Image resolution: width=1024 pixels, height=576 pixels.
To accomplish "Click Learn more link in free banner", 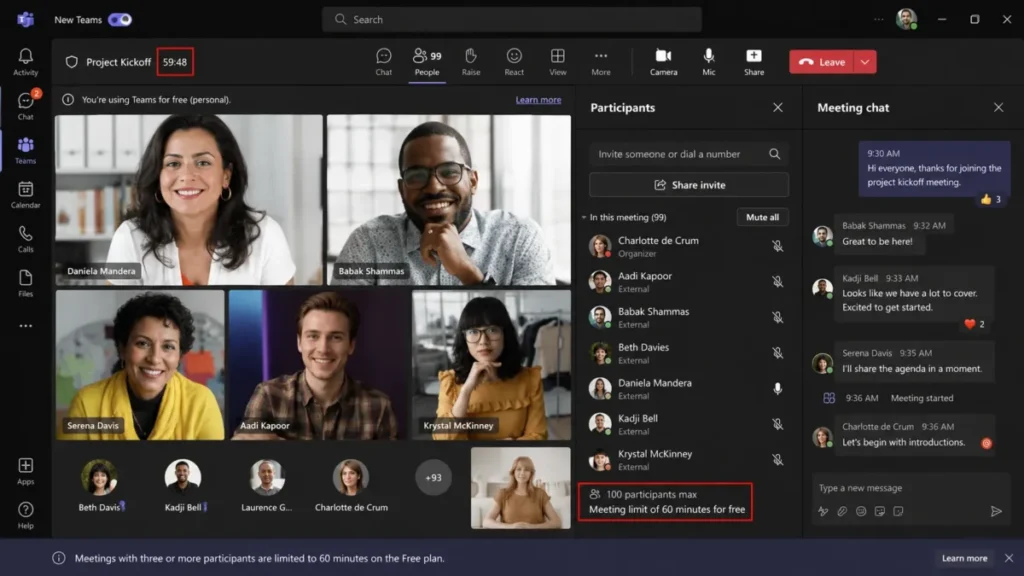I will point(538,100).
